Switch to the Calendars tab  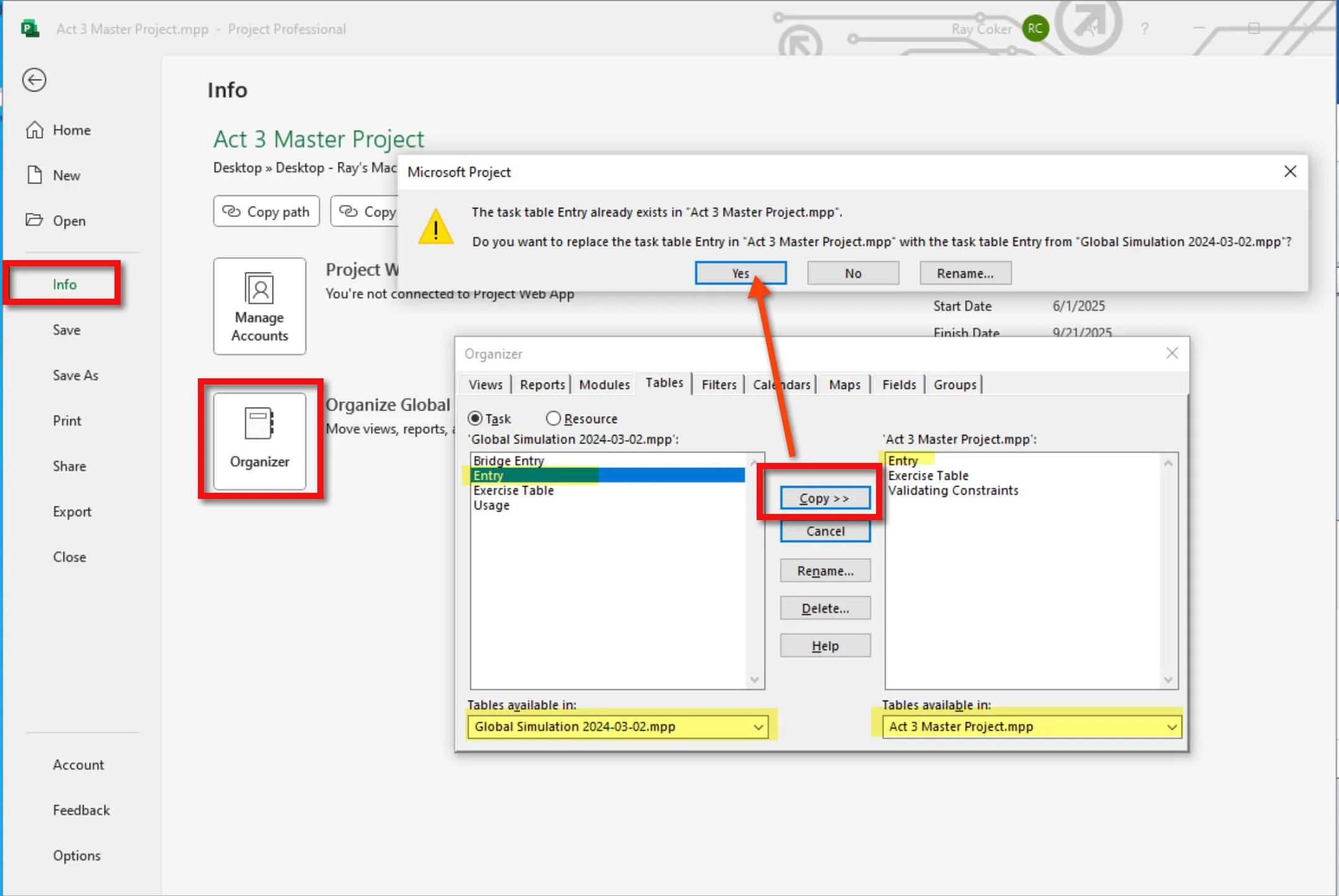tap(781, 385)
